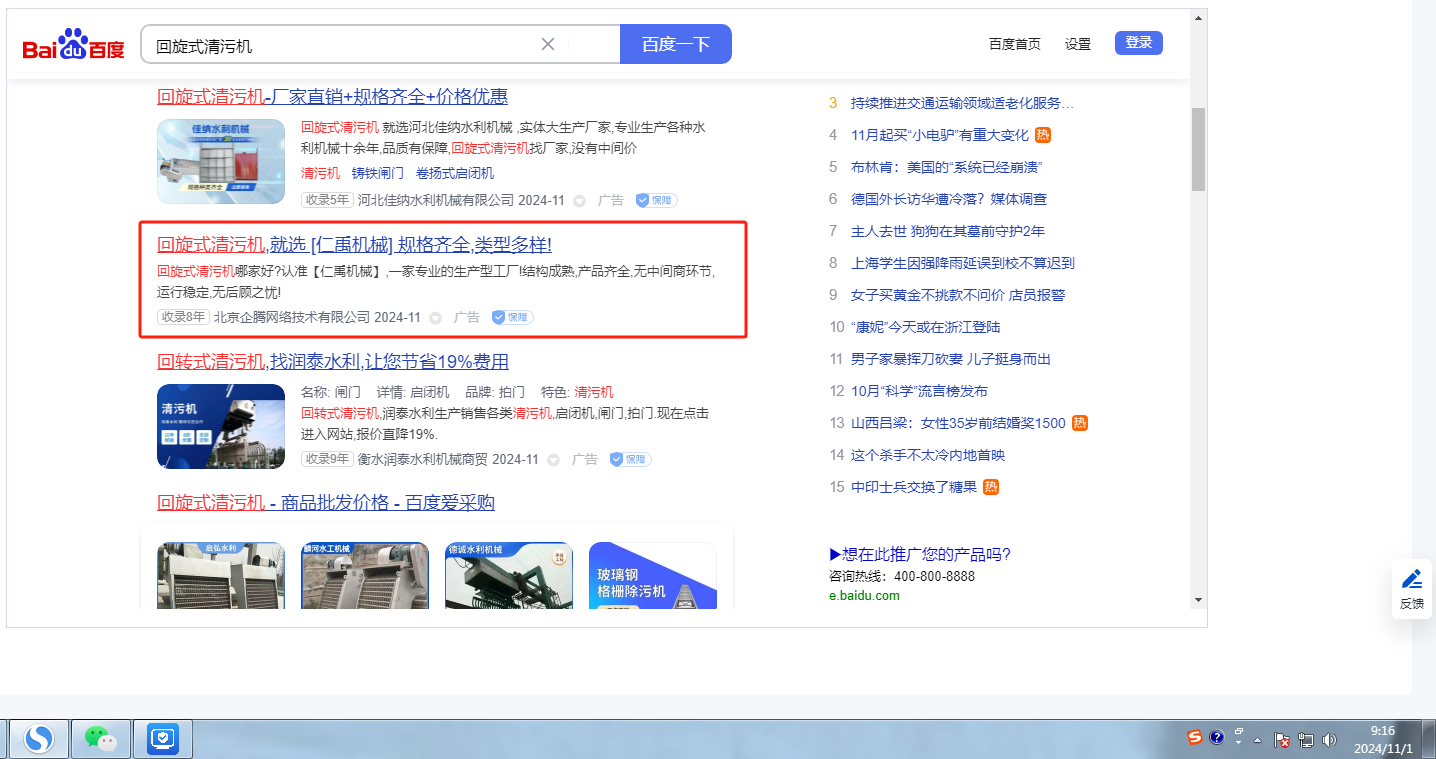The width and height of the screenshot is (1436, 759).
Task: Click the 登录 login button
Action: tap(1139, 43)
